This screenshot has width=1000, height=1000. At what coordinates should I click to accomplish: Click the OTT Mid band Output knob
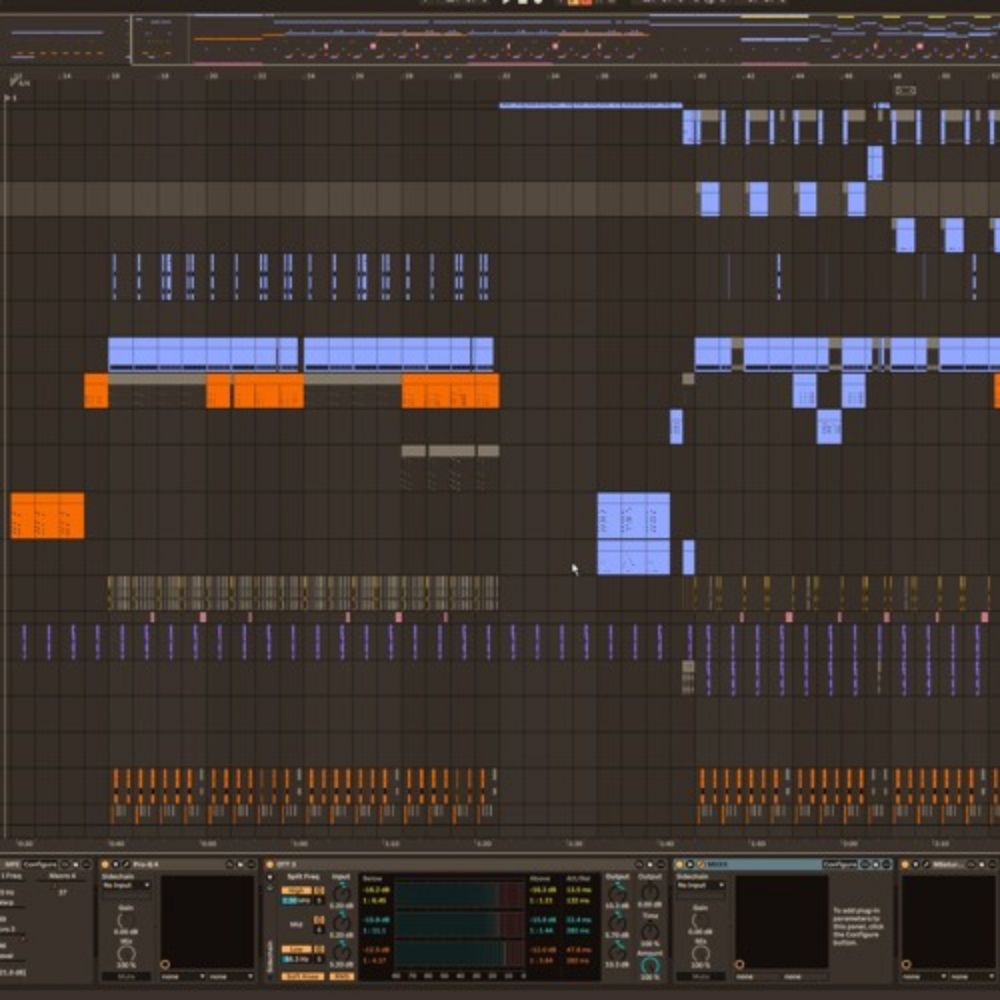point(617,923)
